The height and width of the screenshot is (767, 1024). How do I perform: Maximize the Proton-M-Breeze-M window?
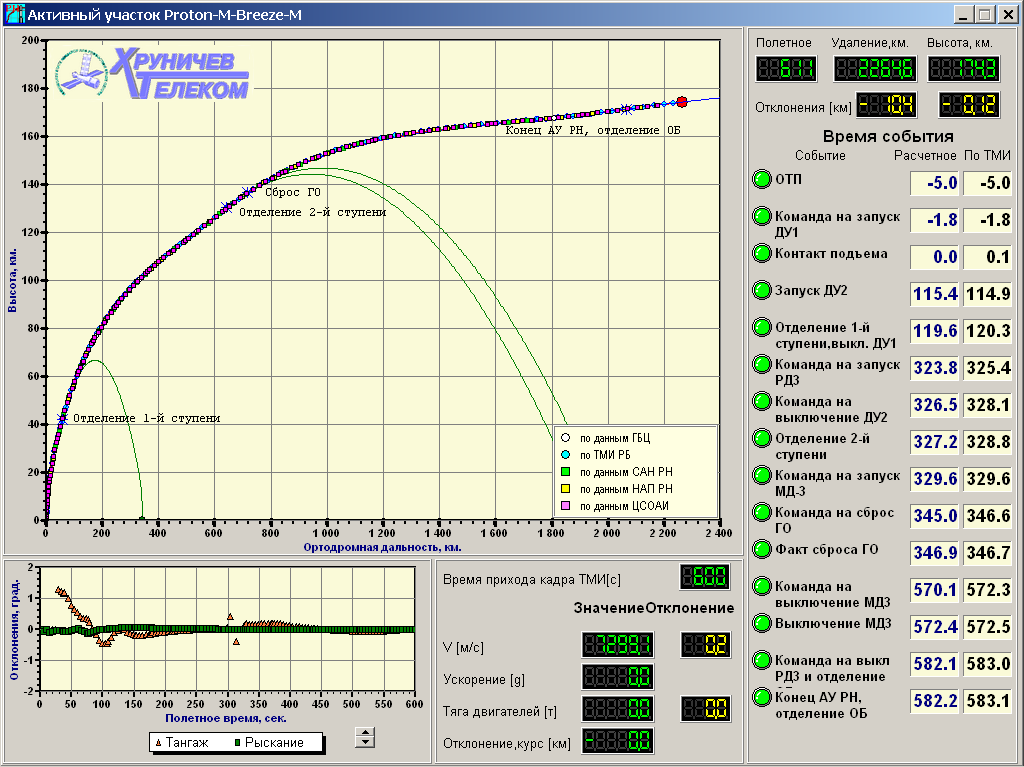(x=983, y=14)
